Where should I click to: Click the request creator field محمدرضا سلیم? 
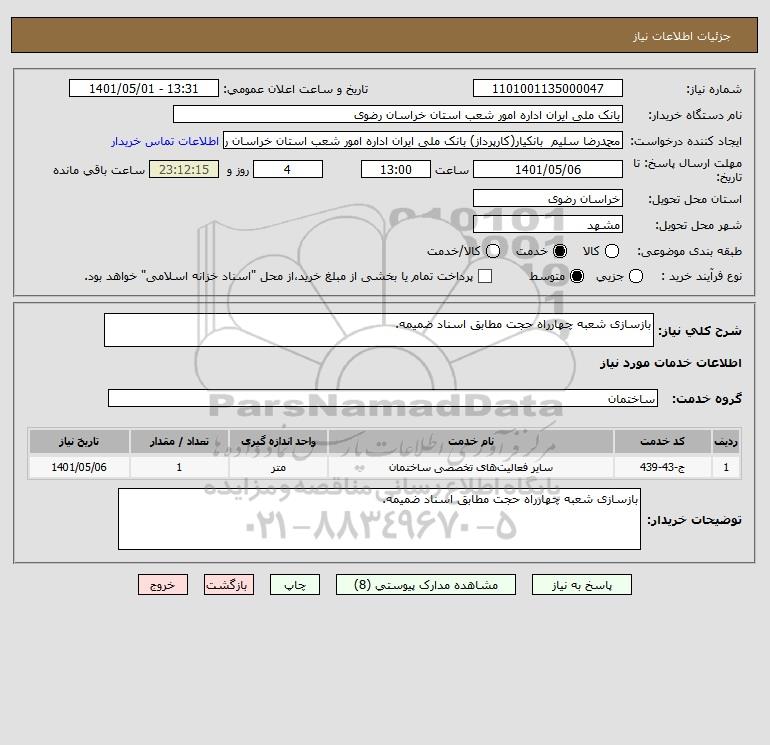coord(423,140)
